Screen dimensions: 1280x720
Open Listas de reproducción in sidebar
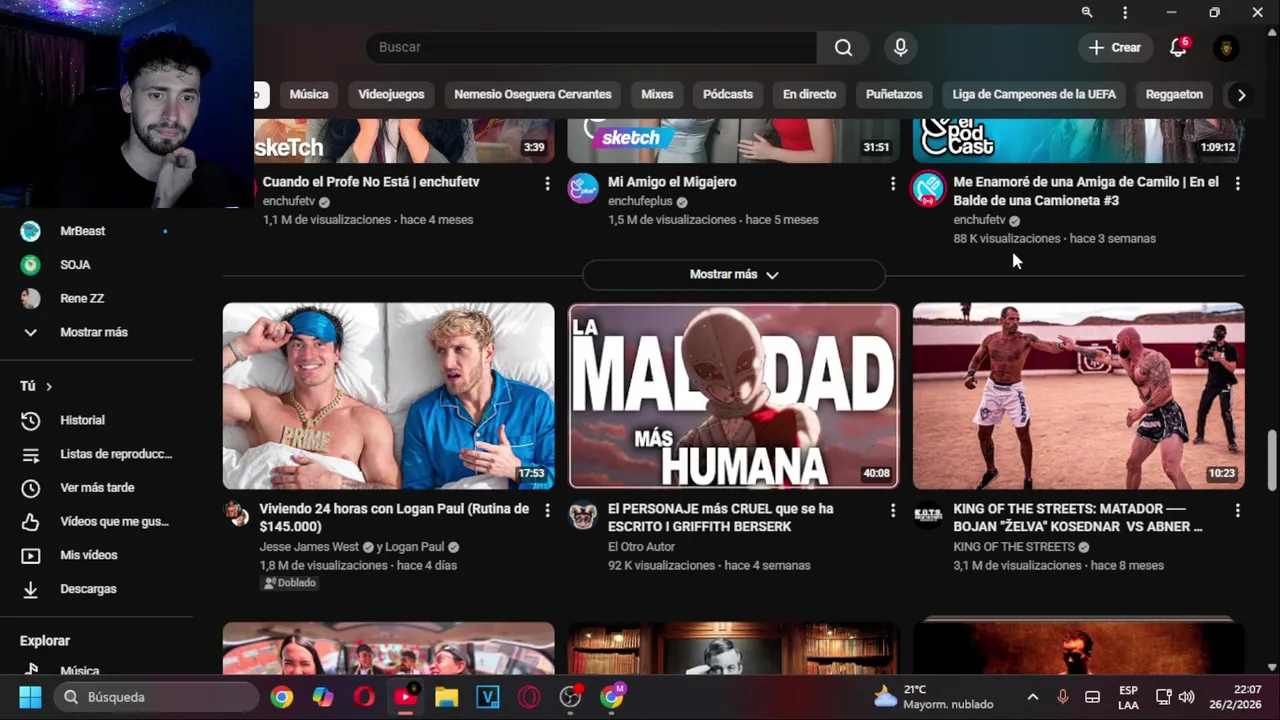pyautogui.click(x=96, y=454)
